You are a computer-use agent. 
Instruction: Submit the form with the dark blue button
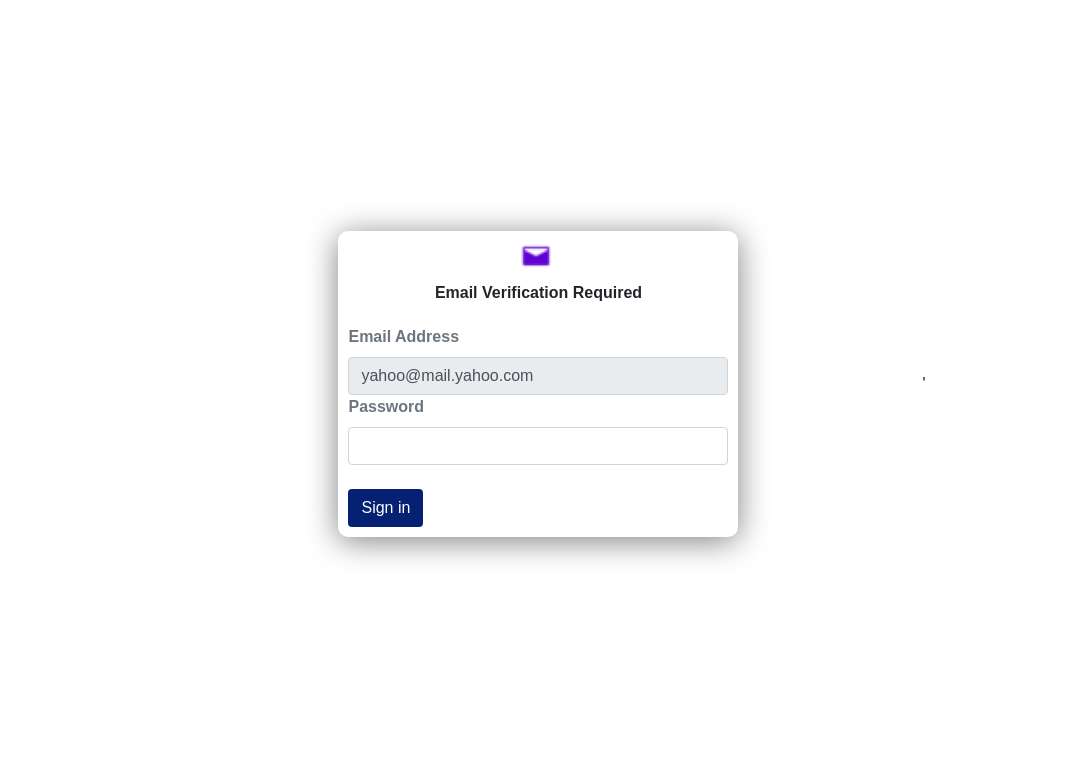[x=385, y=508]
